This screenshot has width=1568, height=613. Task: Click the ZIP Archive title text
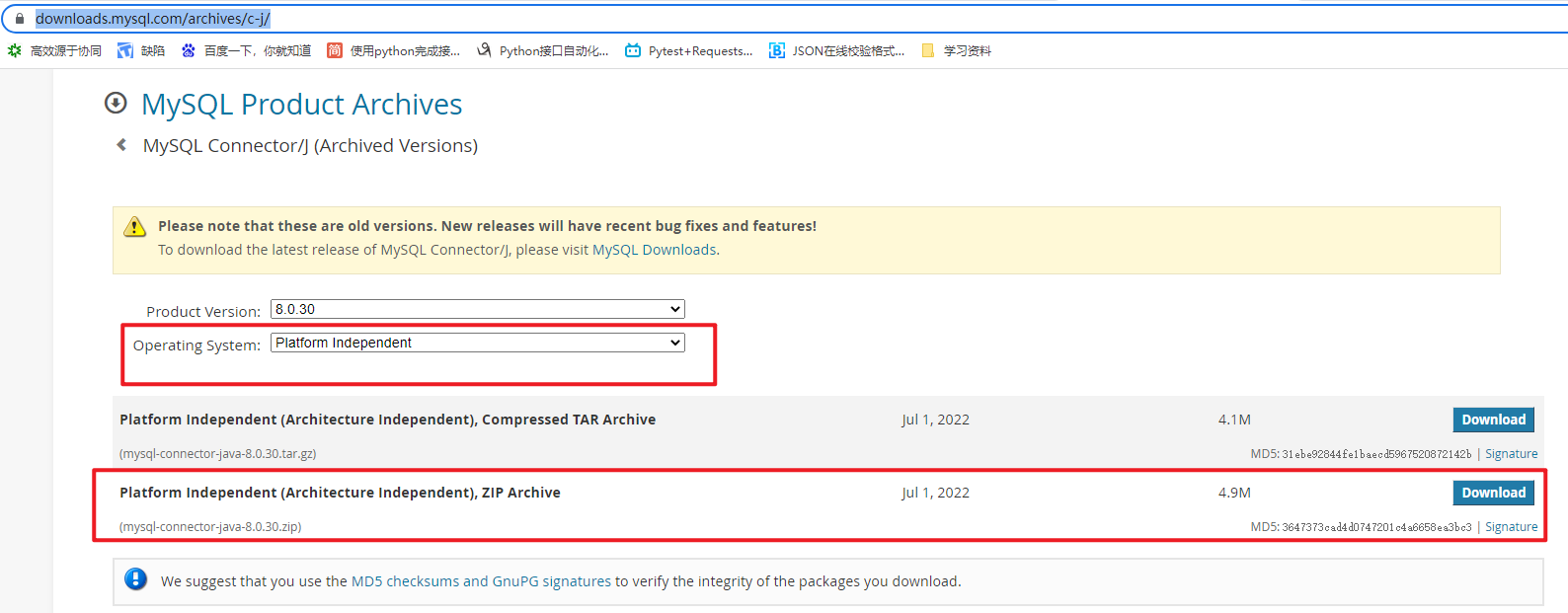[x=340, y=493]
